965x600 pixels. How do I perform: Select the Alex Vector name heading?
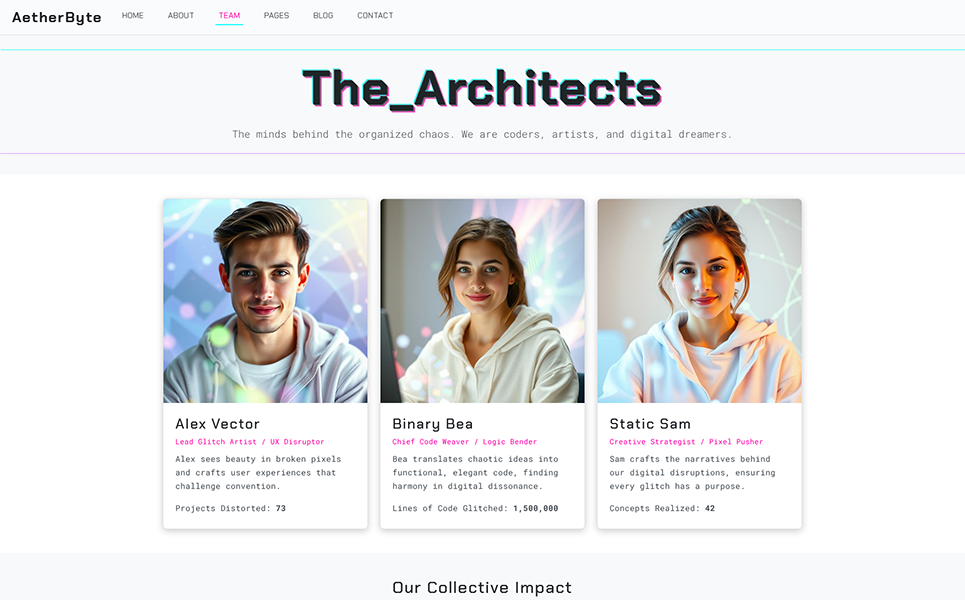[217, 424]
